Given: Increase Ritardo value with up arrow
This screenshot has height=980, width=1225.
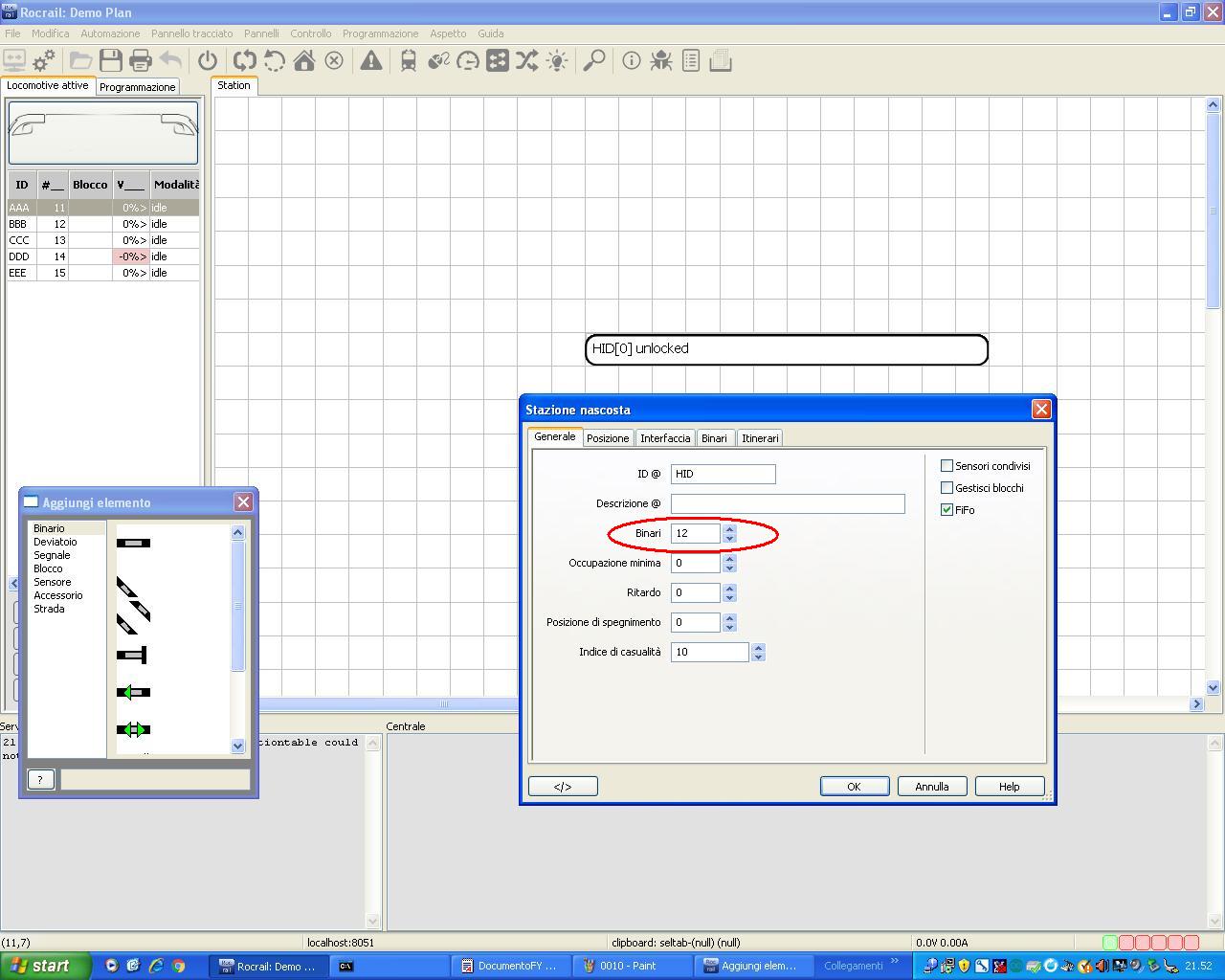Looking at the screenshot, I should (x=729, y=588).
